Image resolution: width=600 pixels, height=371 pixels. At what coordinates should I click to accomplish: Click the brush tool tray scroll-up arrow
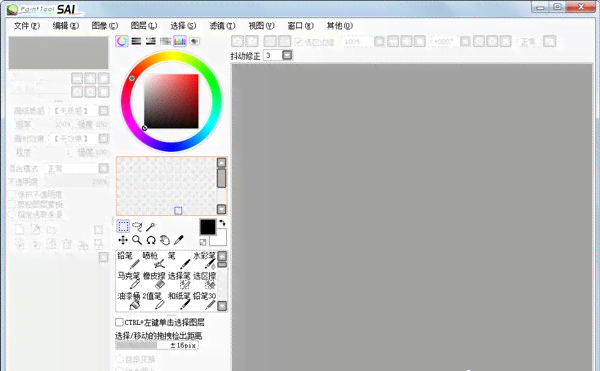click(222, 255)
